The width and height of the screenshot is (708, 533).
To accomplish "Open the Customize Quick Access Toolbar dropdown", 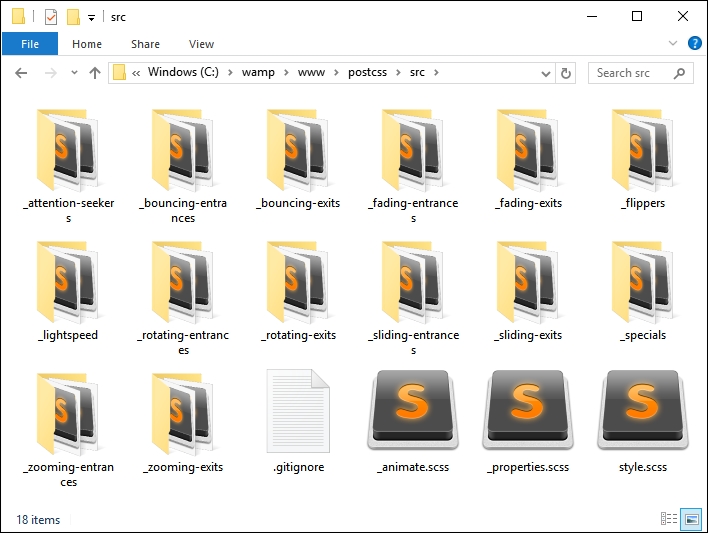I will pos(91,18).
